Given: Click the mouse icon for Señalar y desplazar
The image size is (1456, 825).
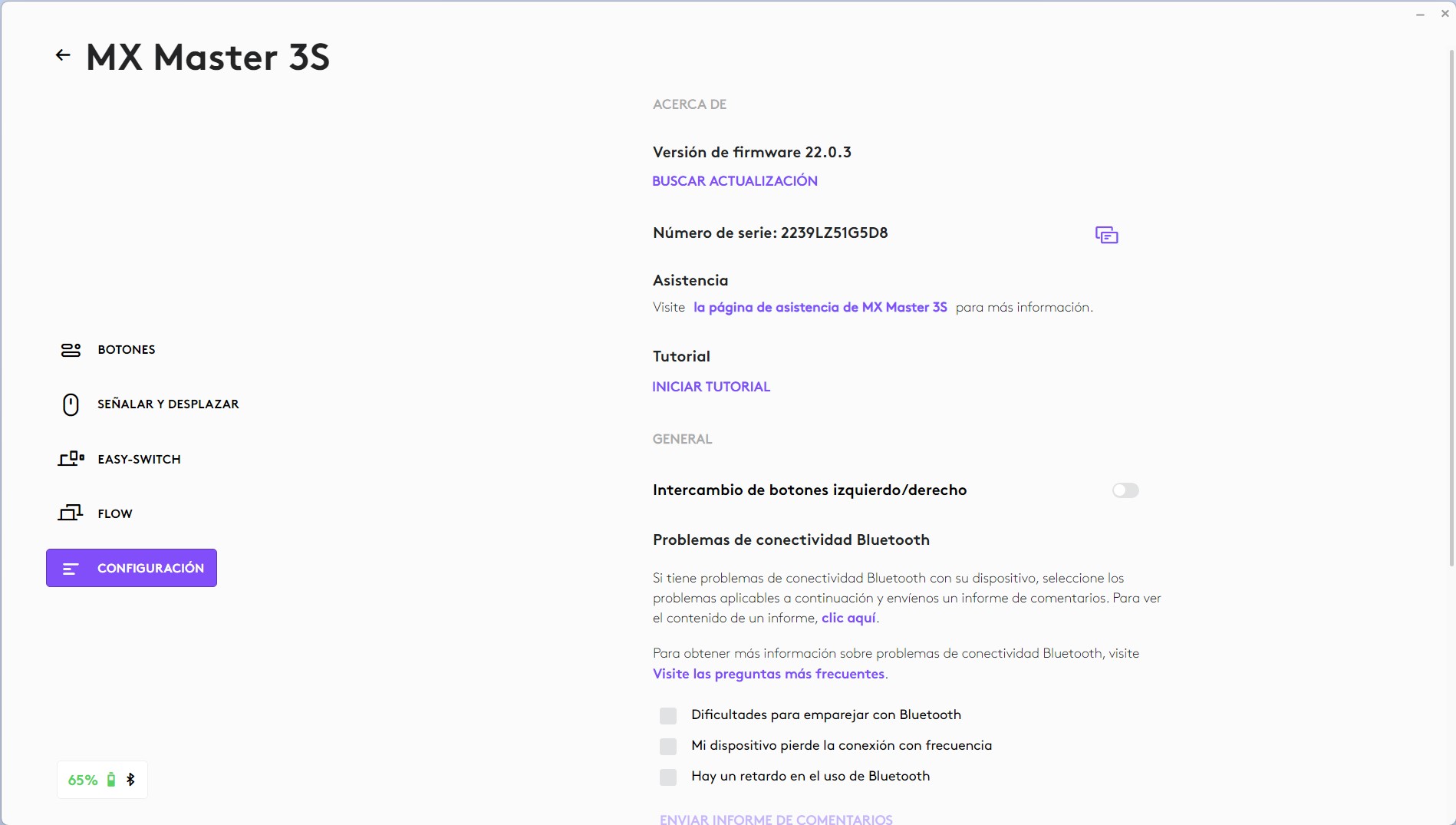Looking at the screenshot, I should point(71,404).
